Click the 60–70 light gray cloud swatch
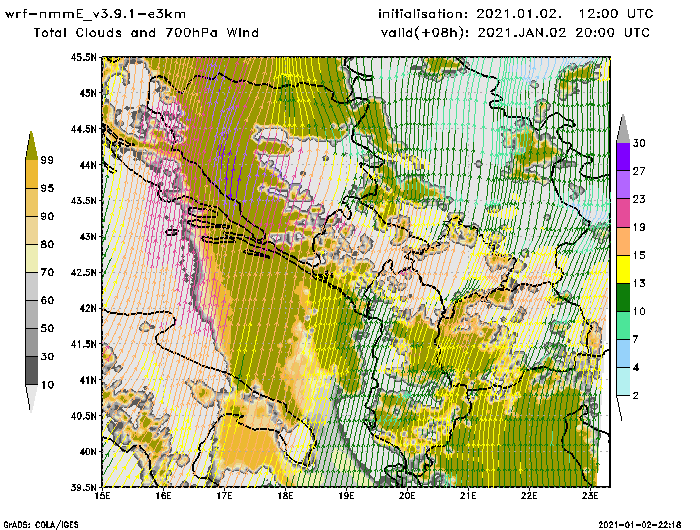 31,286
